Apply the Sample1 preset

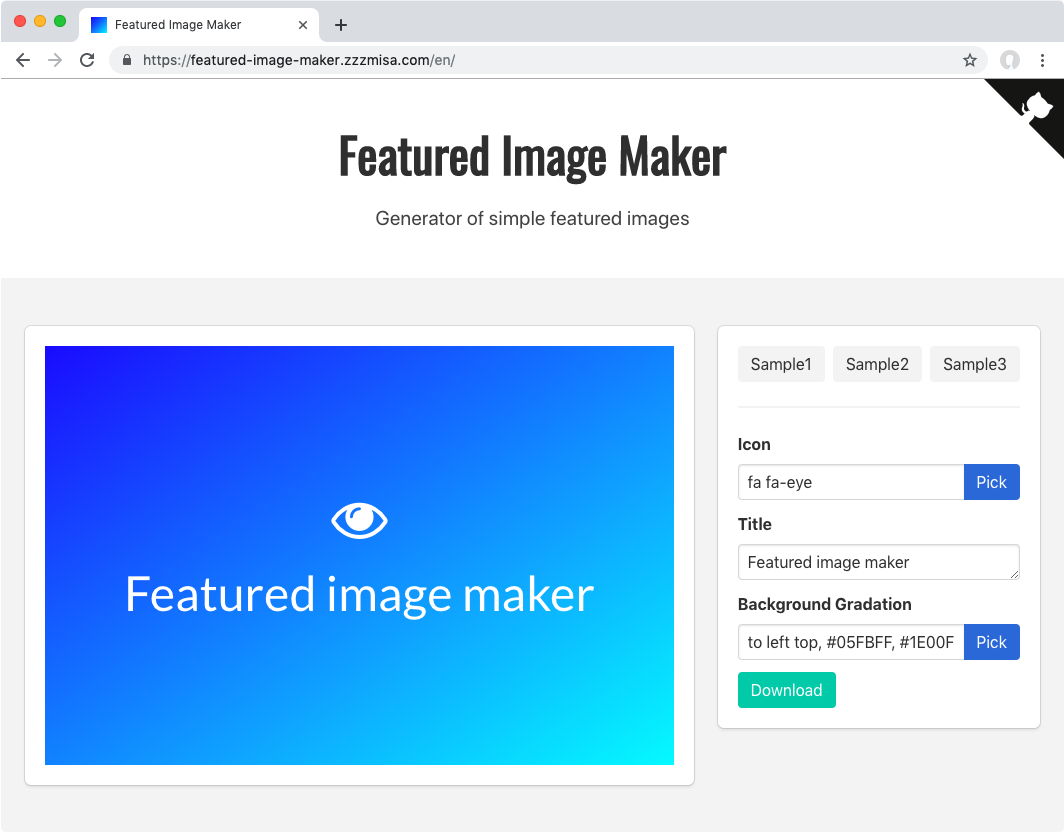(781, 364)
